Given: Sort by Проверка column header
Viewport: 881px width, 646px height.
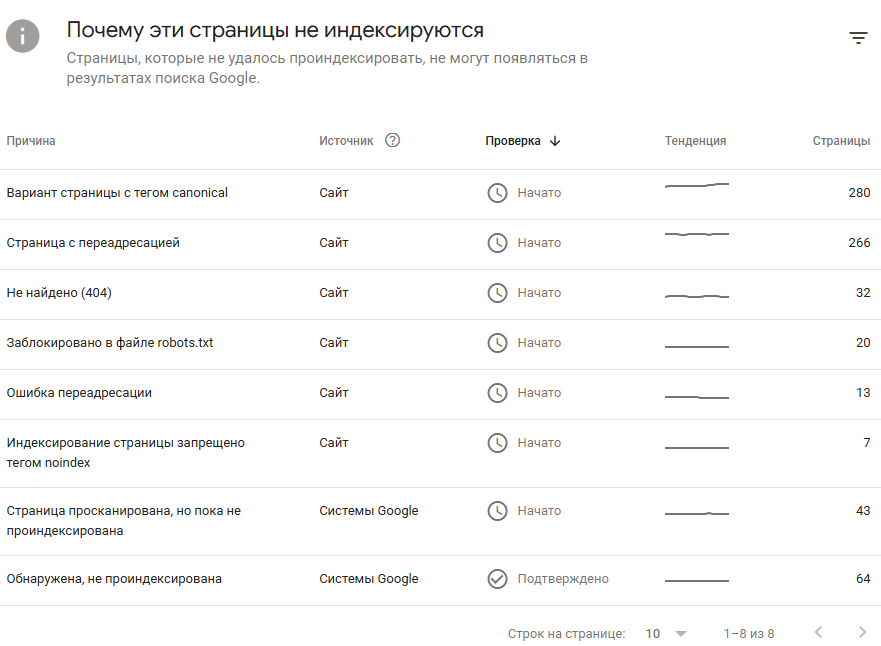Looking at the screenshot, I should point(513,141).
